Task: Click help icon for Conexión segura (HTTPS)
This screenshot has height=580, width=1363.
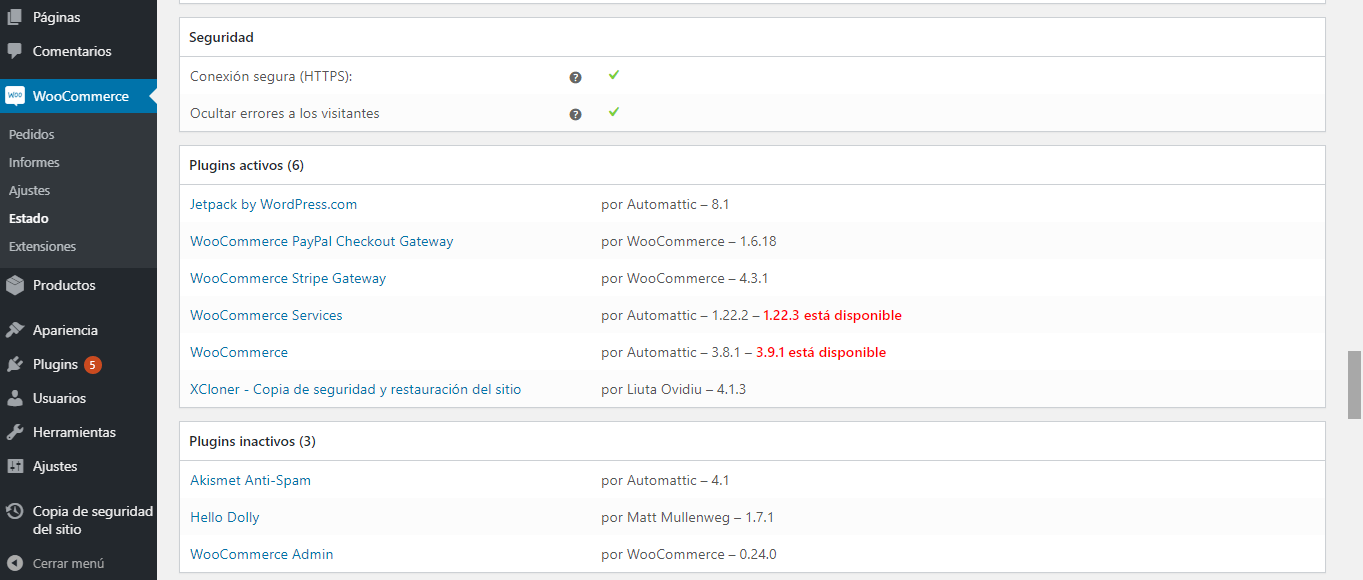Action: tap(576, 77)
